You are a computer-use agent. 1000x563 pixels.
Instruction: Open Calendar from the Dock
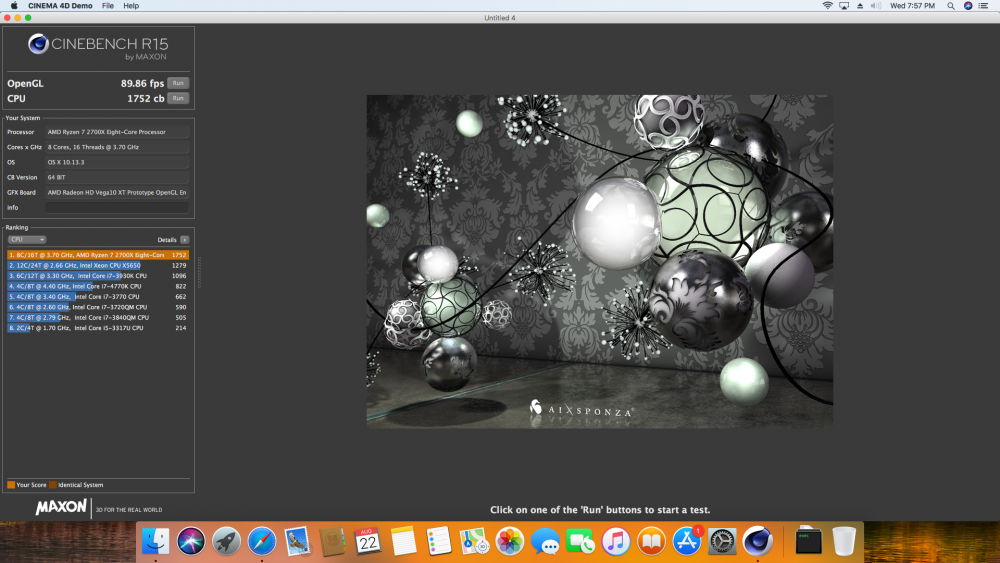click(x=367, y=541)
